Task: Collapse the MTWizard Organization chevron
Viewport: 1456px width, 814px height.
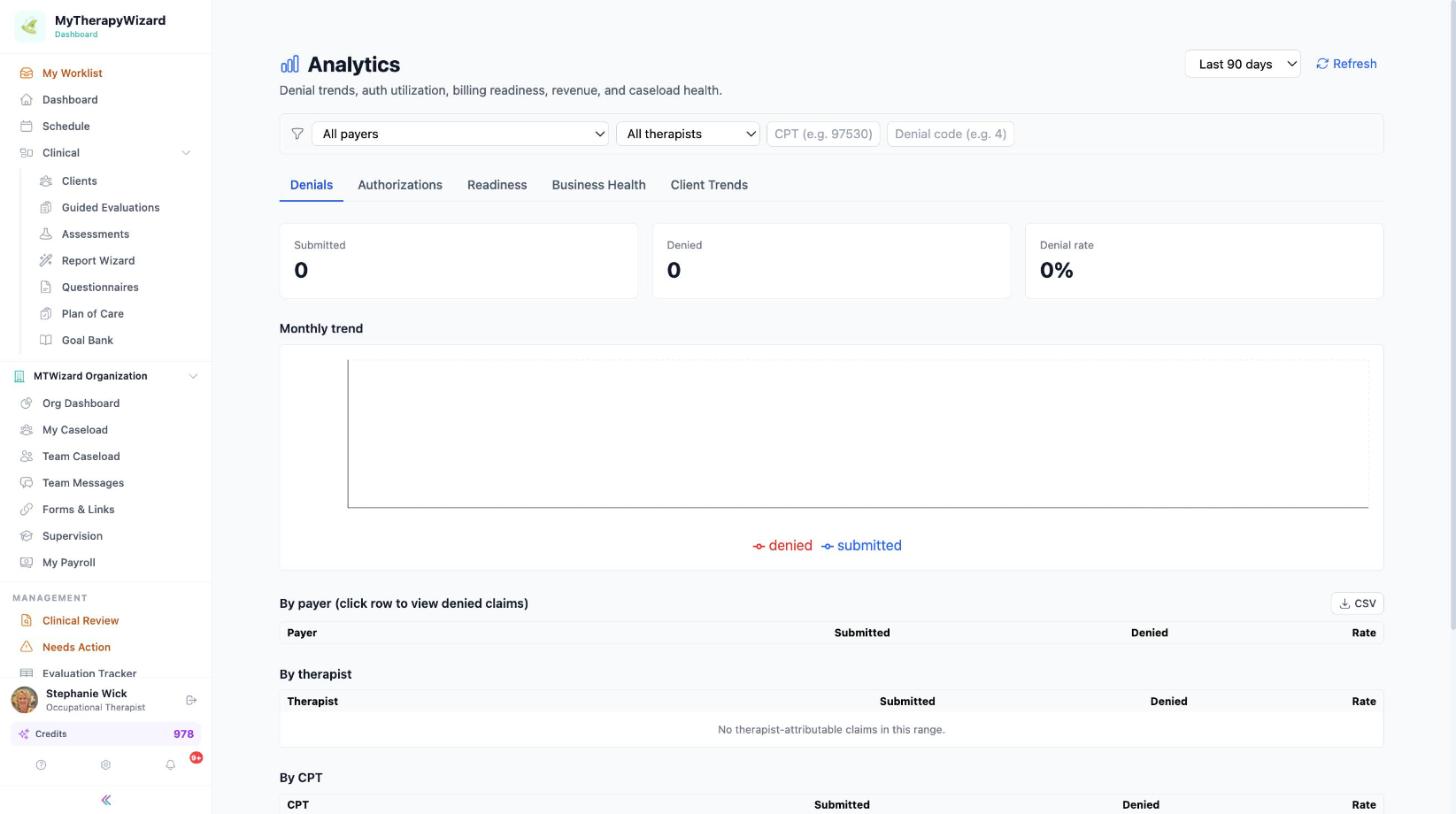Action: pos(193,376)
